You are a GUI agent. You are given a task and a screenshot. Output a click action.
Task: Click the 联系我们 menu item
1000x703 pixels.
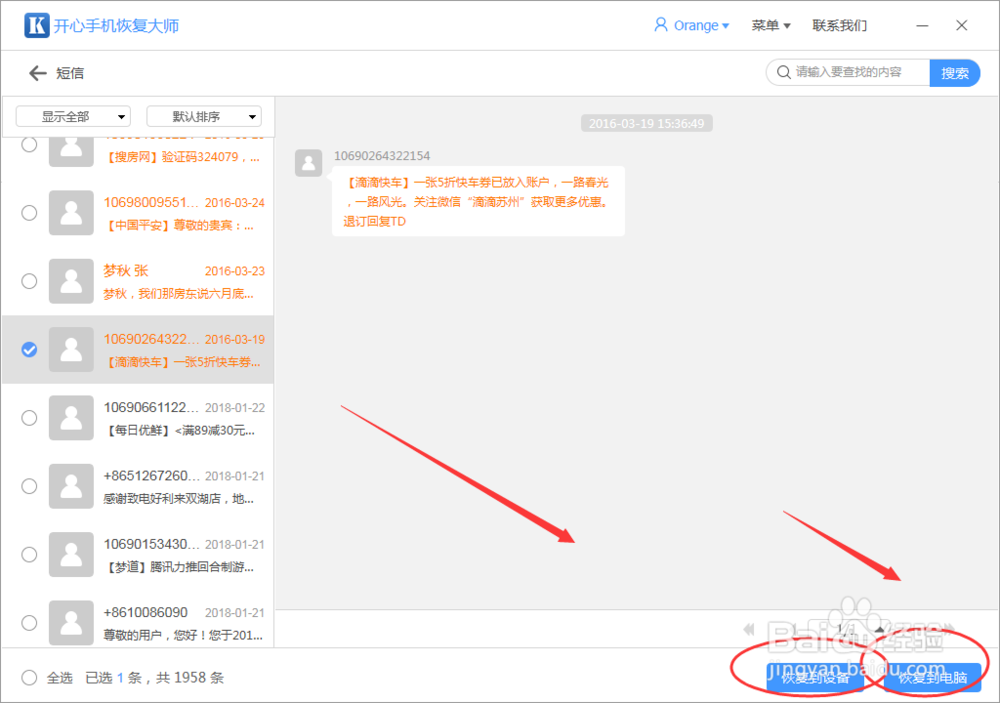[840, 25]
